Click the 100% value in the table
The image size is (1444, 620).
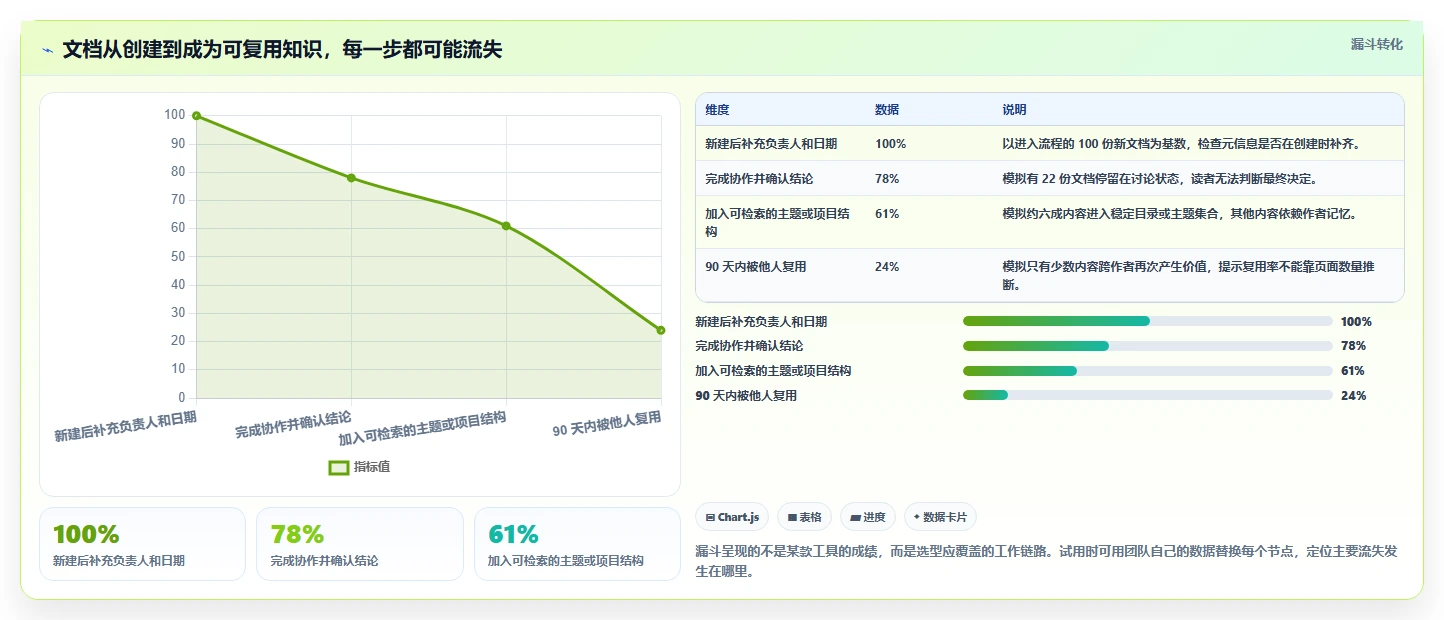point(890,144)
